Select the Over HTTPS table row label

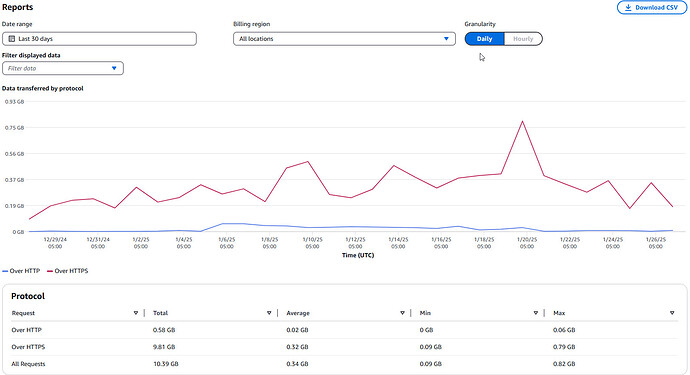[28, 347]
